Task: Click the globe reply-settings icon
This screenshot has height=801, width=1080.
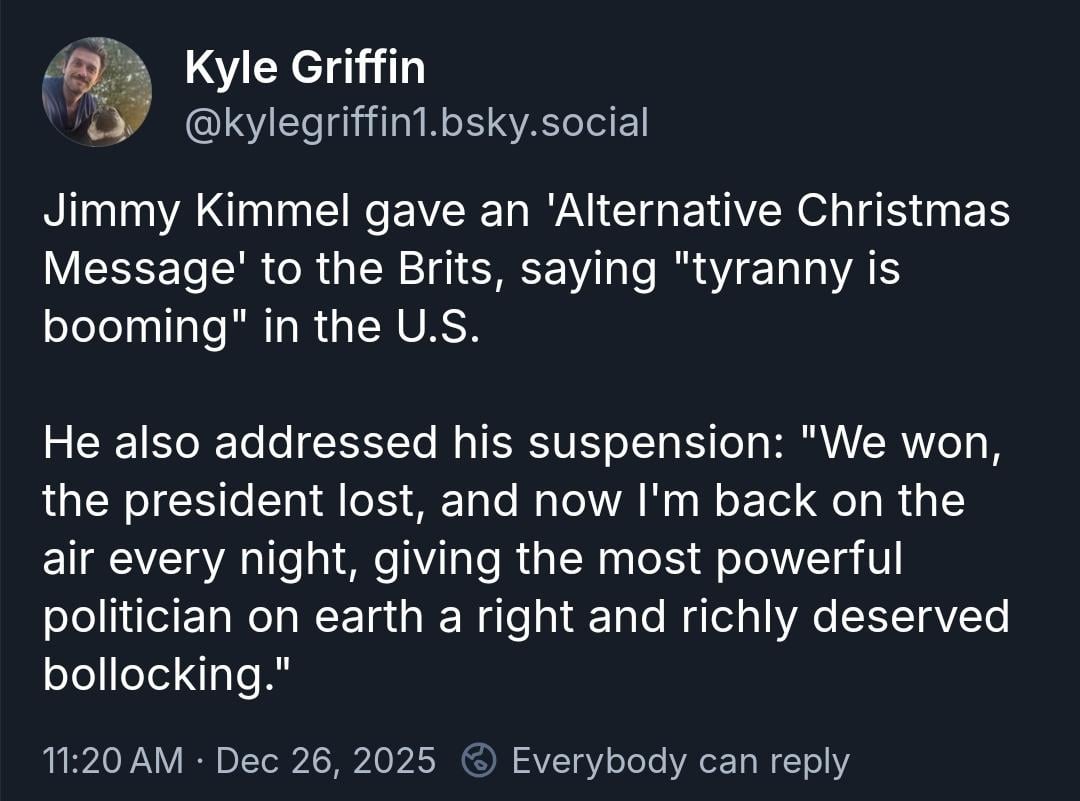Action: pos(477,761)
